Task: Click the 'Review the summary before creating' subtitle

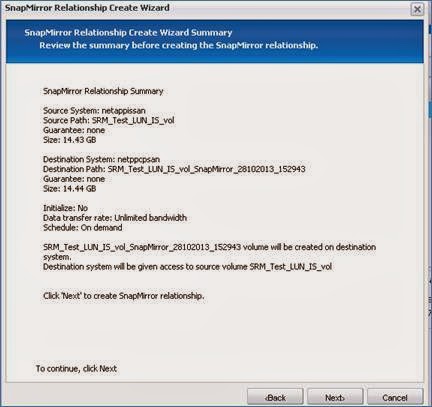Action: [179, 45]
